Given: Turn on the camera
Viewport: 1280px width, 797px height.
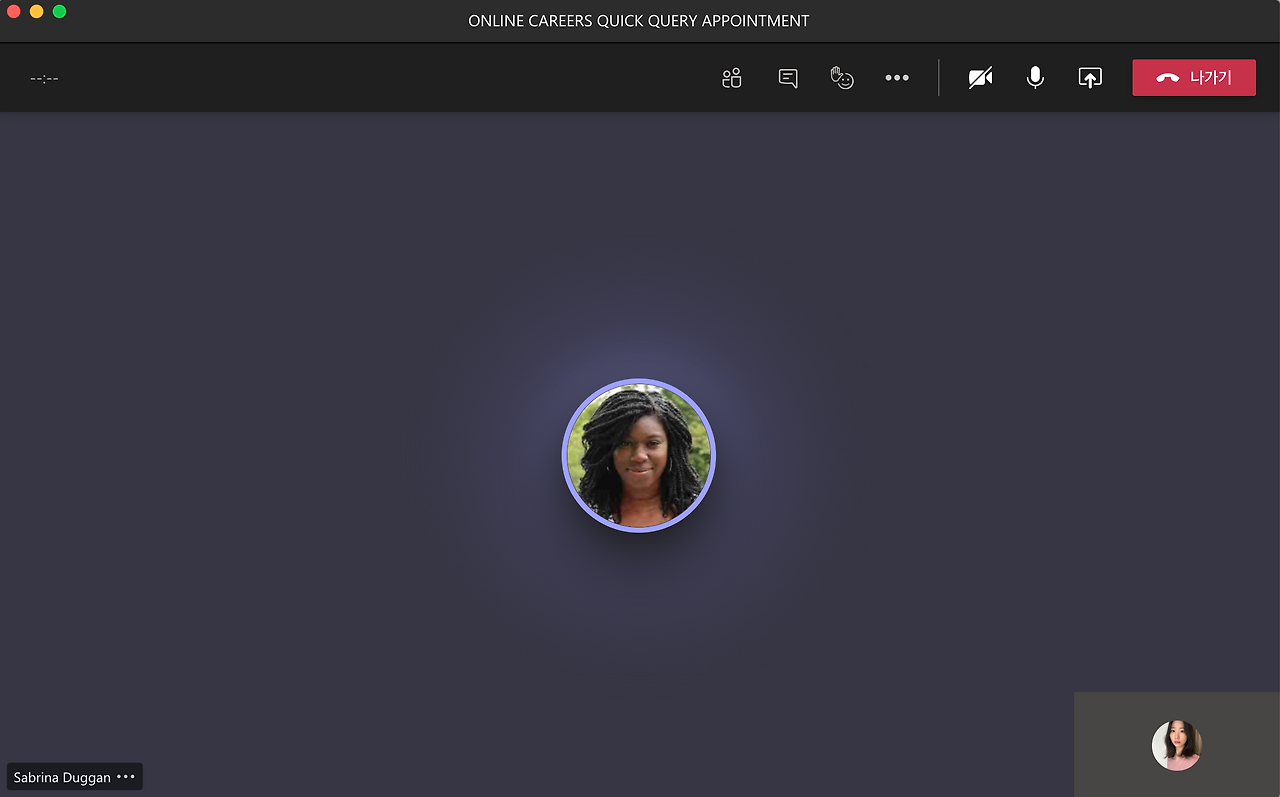Looking at the screenshot, I should [981, 78].
